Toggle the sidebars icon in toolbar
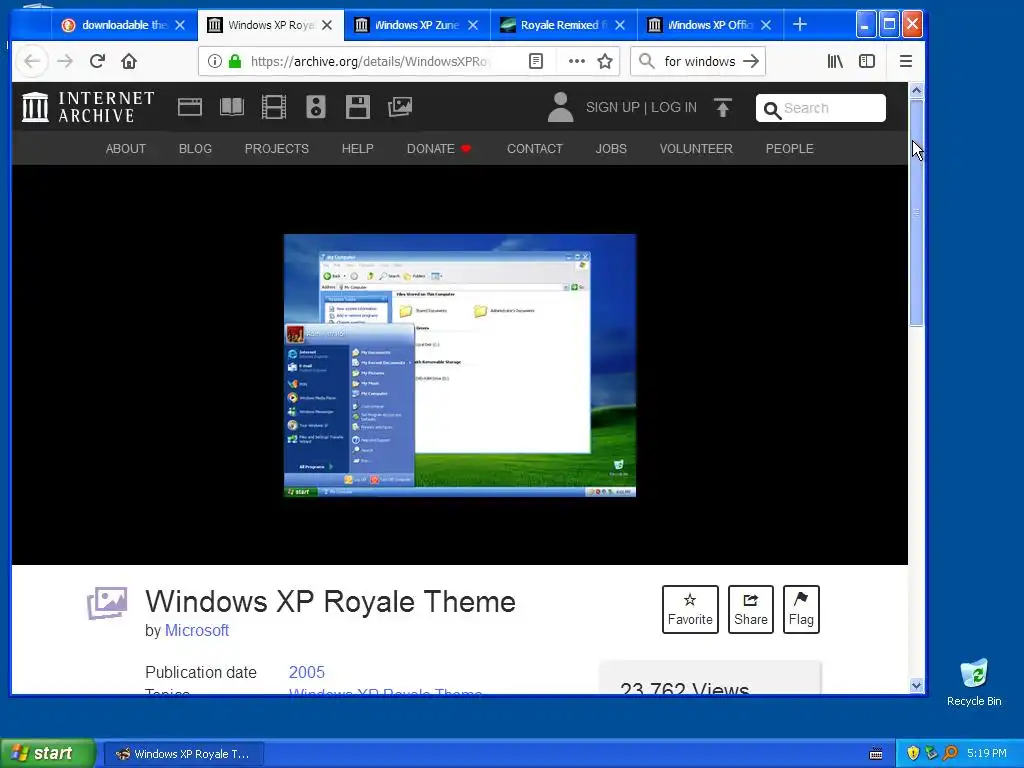1024x768 pixels. 867,61
